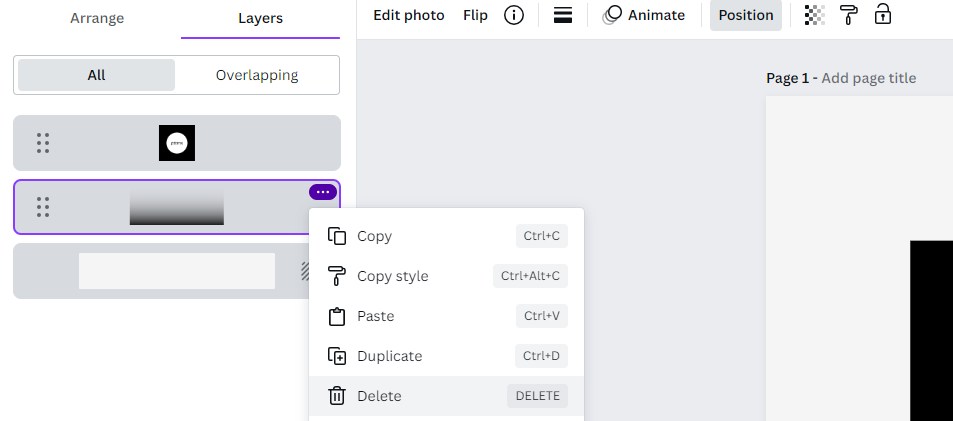Grab the top layer's drag handle
The height and width of the screenshot is (421, 953).
tap(43, 143)
